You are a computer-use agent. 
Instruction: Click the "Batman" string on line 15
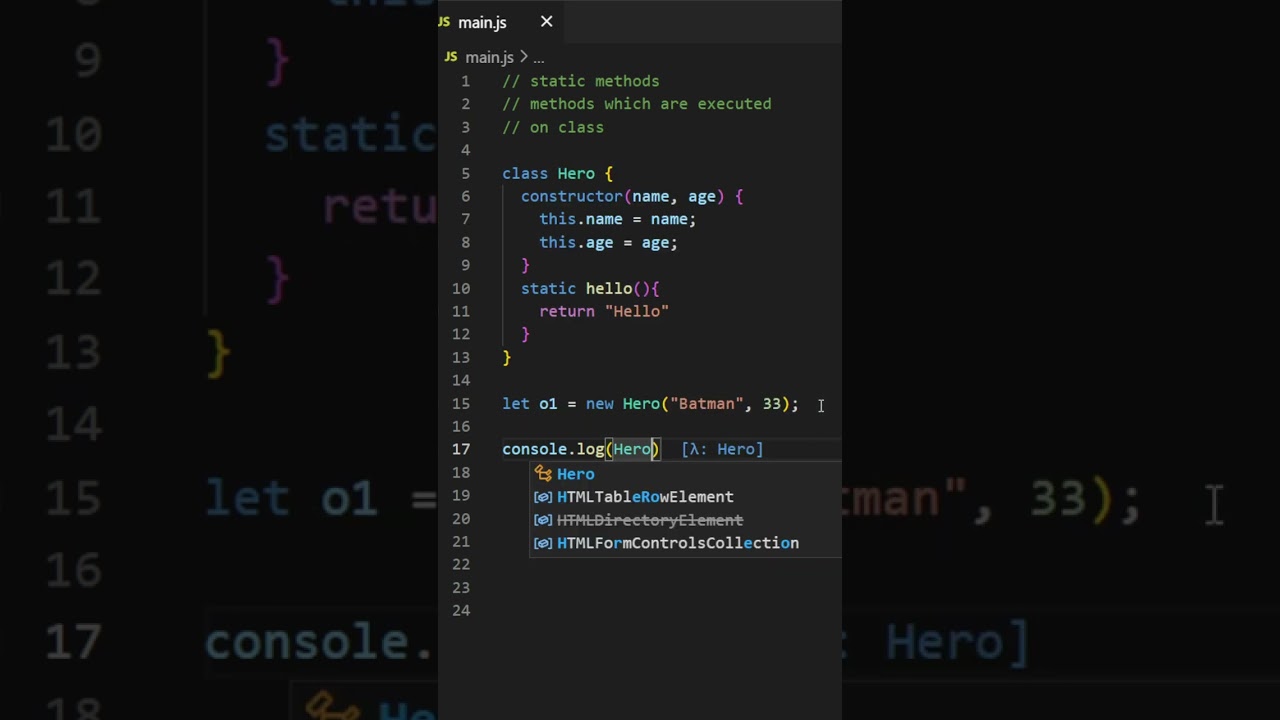point(707,404)
